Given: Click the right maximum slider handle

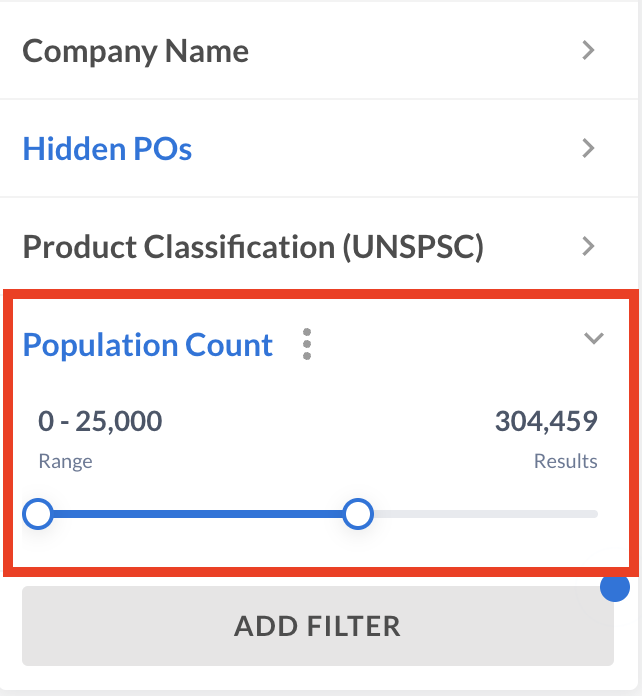Looking at the screenshot, I should coord(358,515).
